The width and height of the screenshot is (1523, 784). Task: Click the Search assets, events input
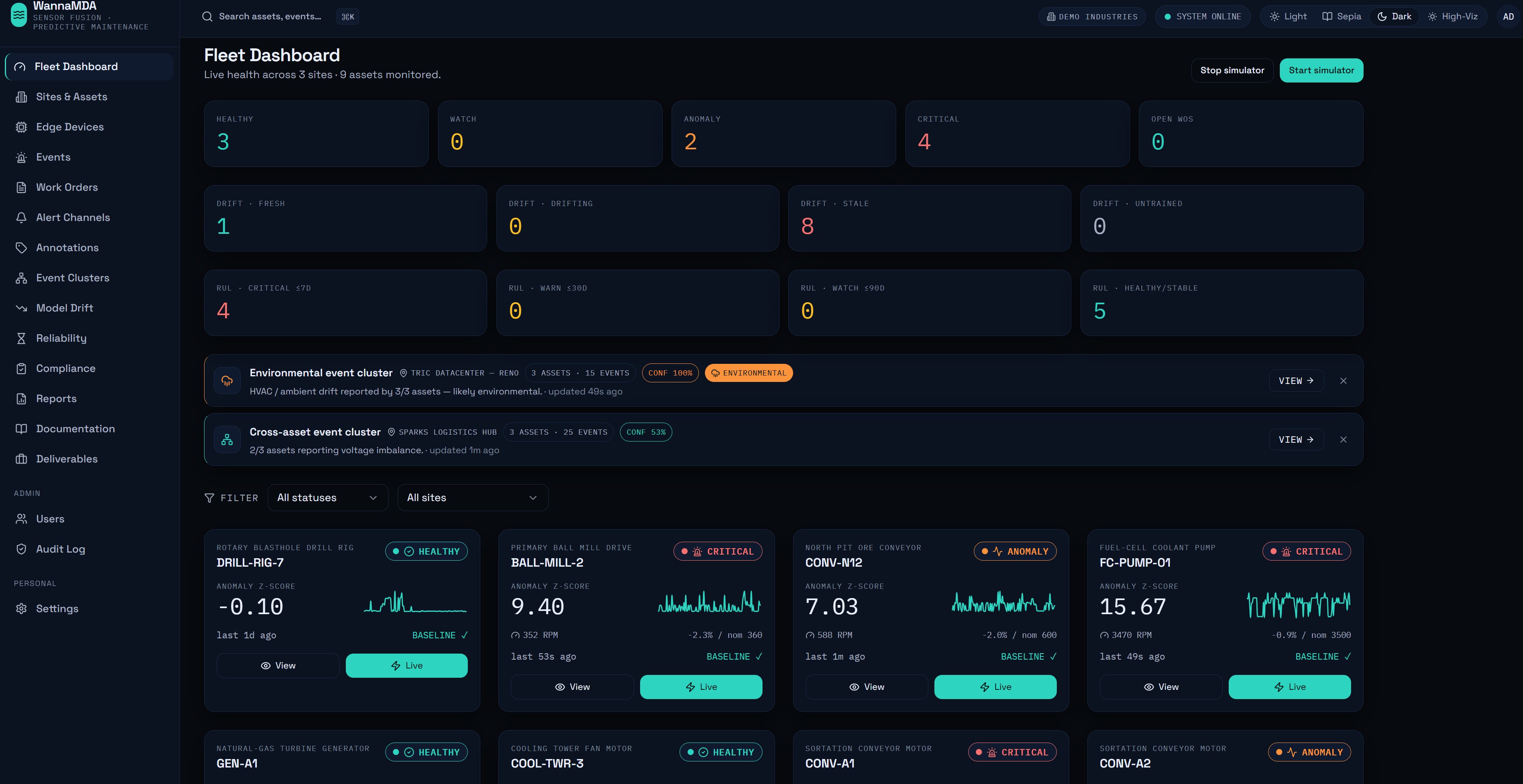pos(280,17)
